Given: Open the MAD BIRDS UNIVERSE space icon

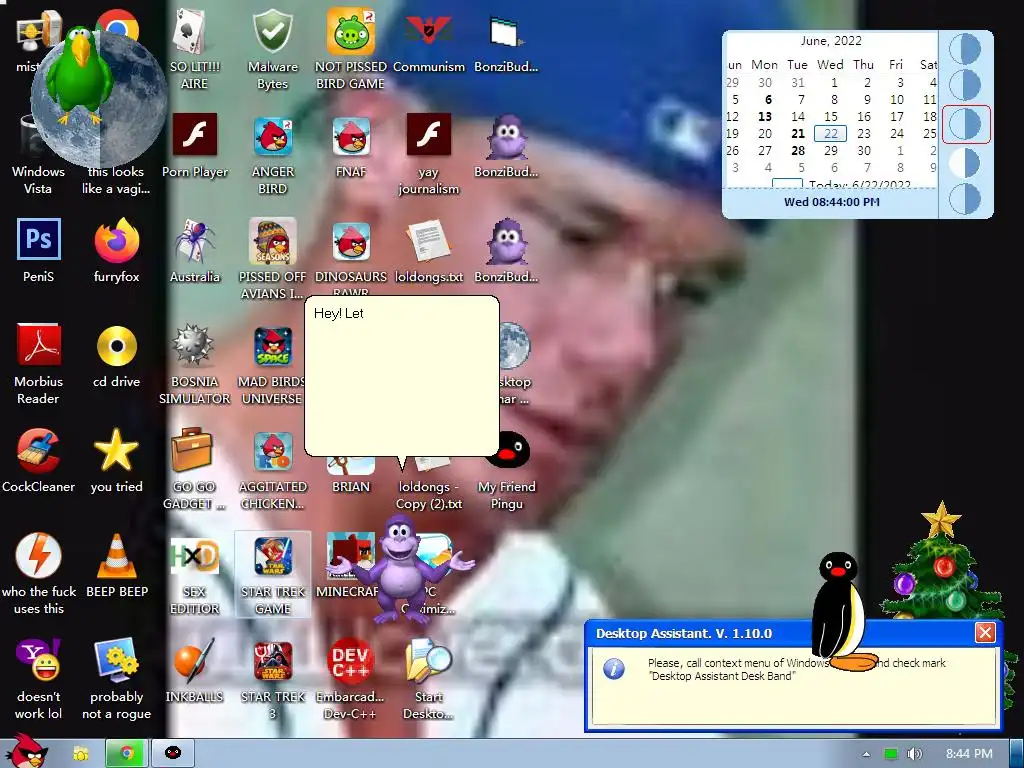Looking at the screenshot, I should [x=272, y=364].
